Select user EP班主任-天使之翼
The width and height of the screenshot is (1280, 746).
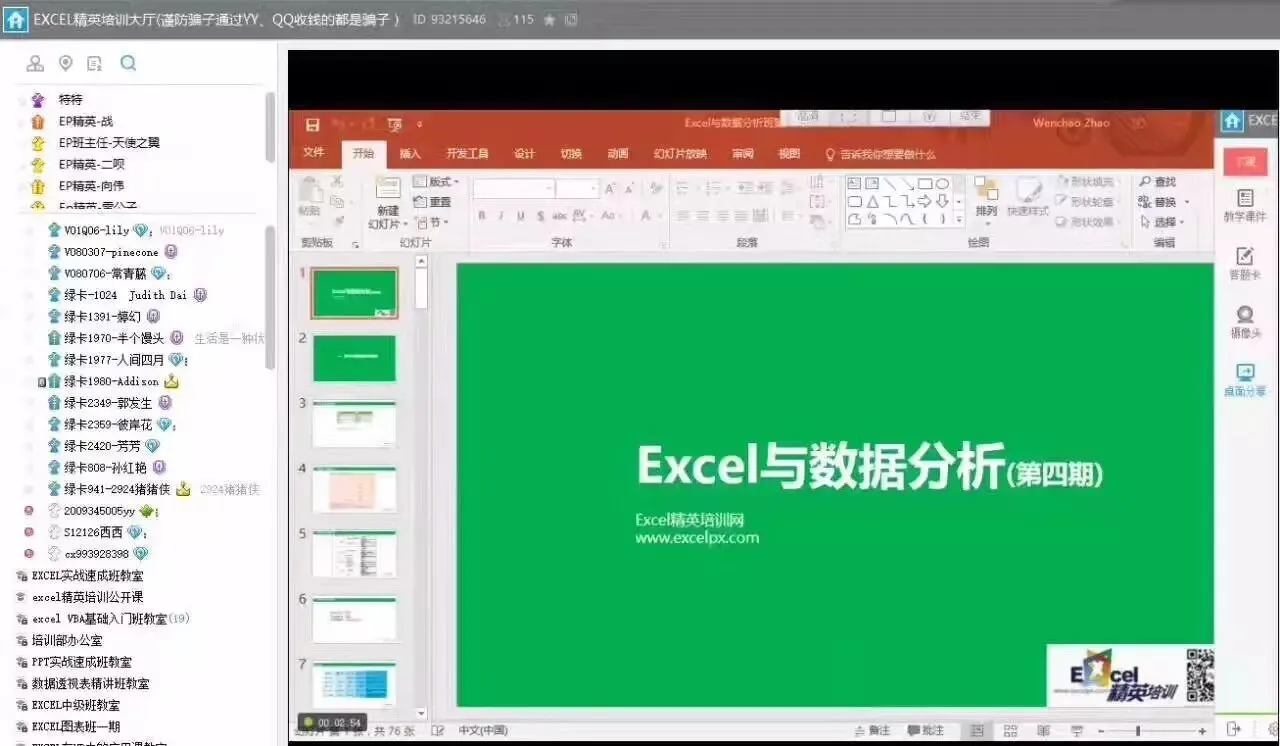[x=109, y=143]
